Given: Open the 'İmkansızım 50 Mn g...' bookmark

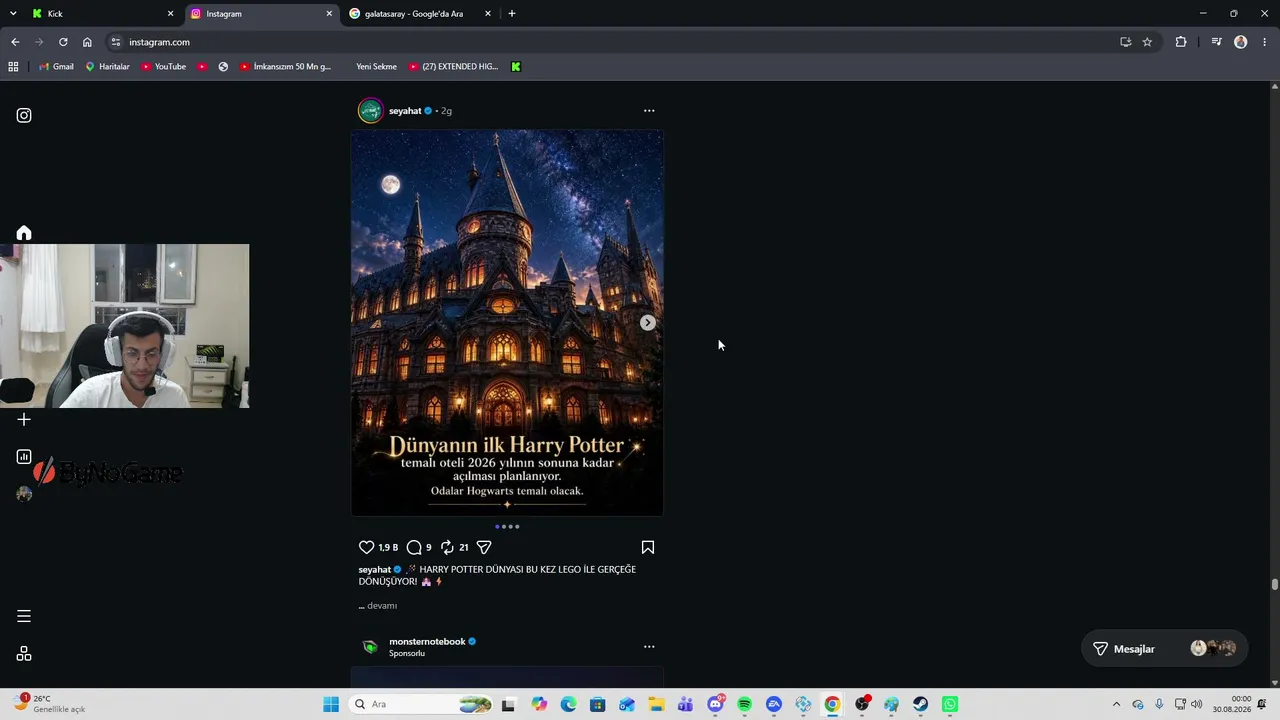Looking at the screenshot, I should click(x=285, y=67).
